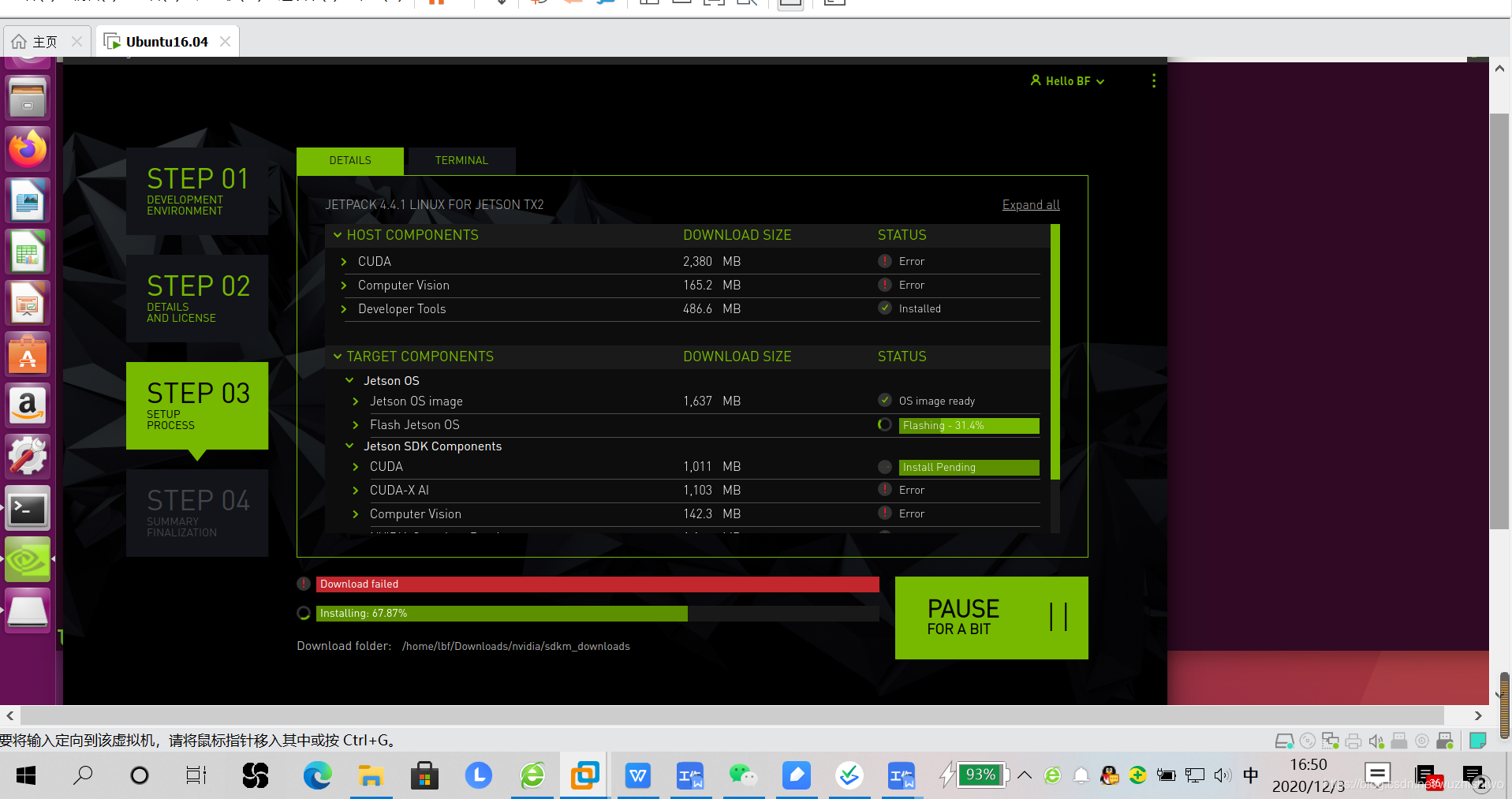Expand the host Computer Vision row
This screenshot has height=799, width=1512.
(344, 285)
